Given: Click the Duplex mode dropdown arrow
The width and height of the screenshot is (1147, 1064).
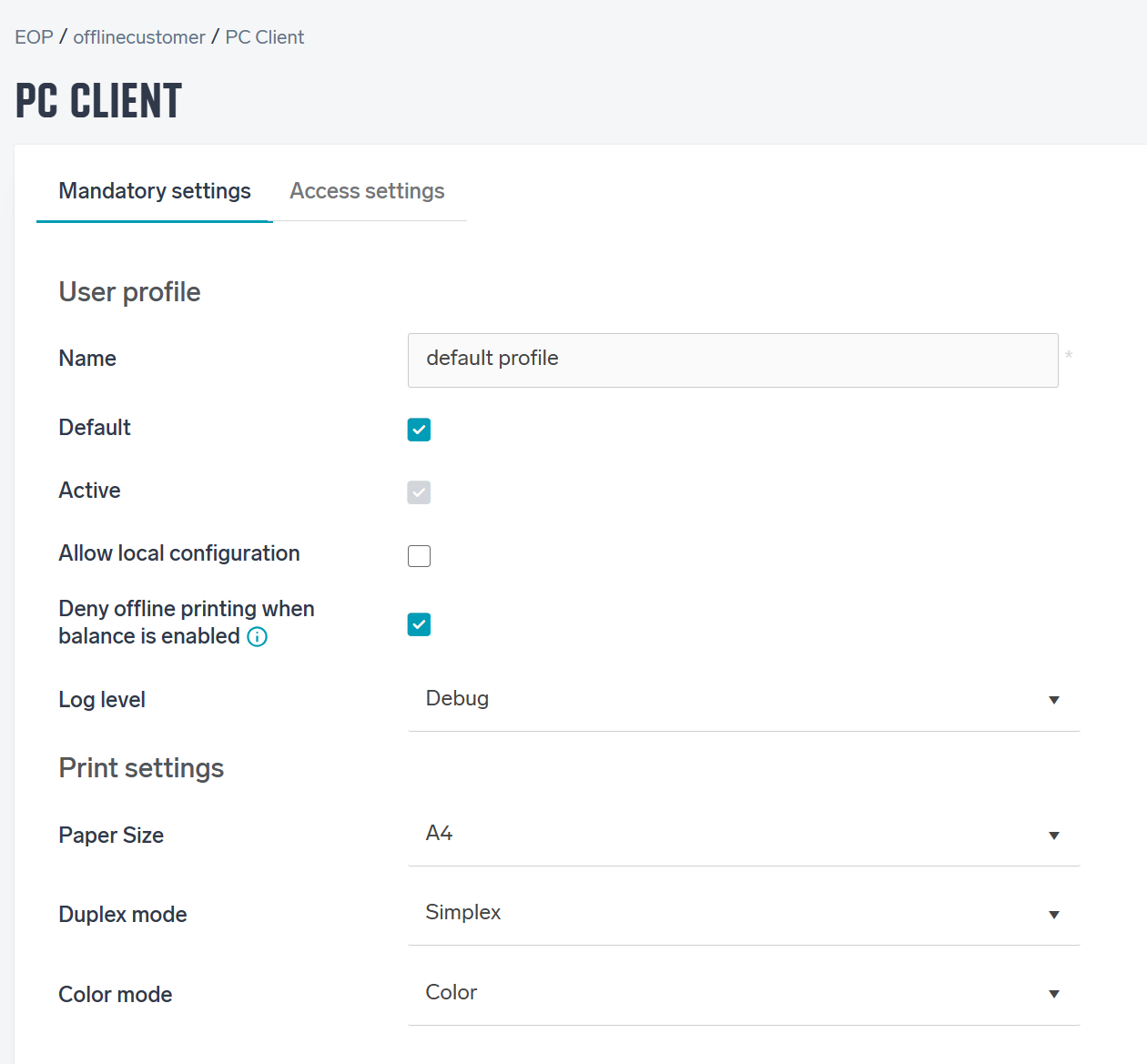Looking at the screenshot, I should (x=1053, y=915).
